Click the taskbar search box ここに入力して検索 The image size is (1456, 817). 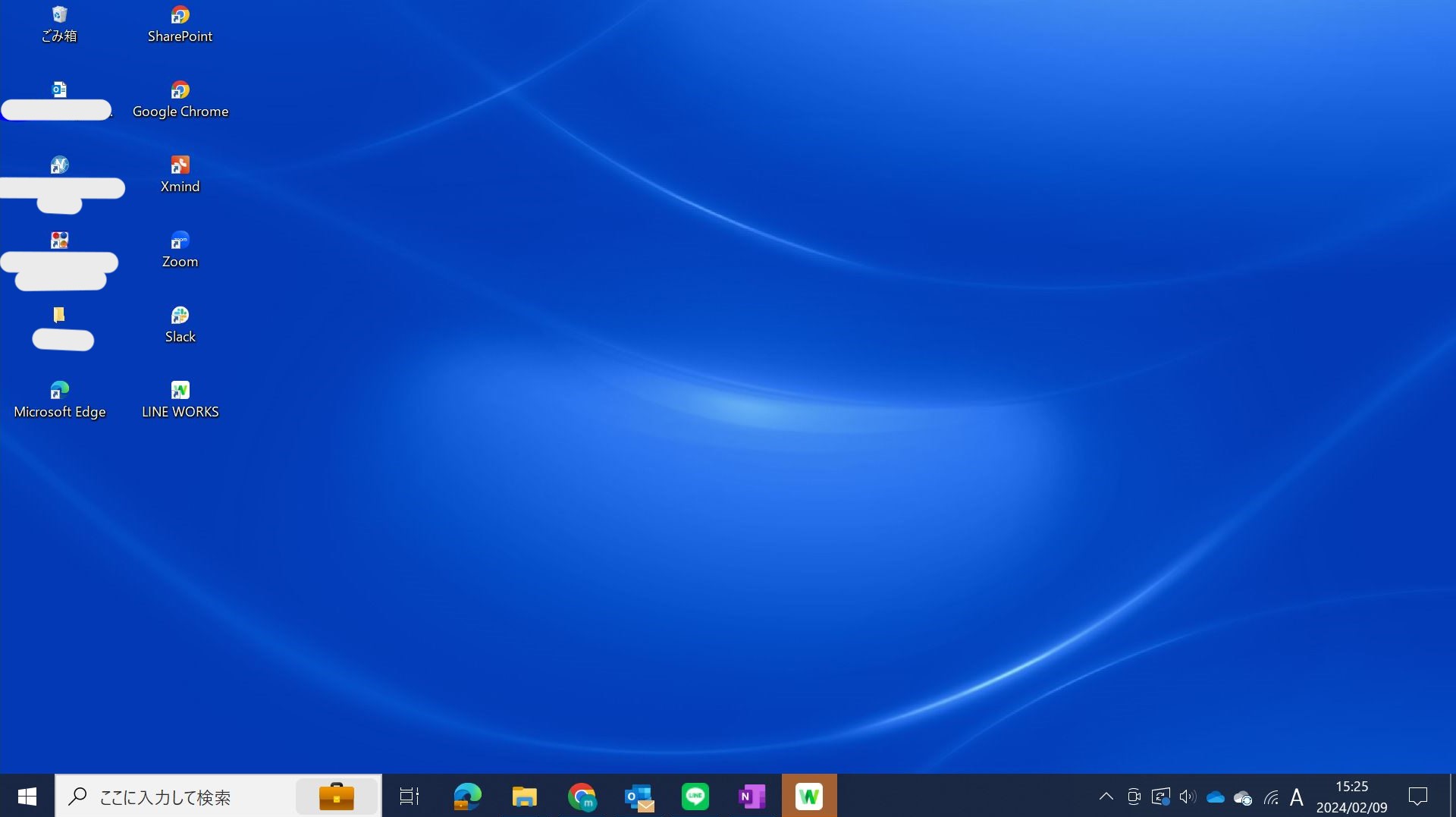218,796
